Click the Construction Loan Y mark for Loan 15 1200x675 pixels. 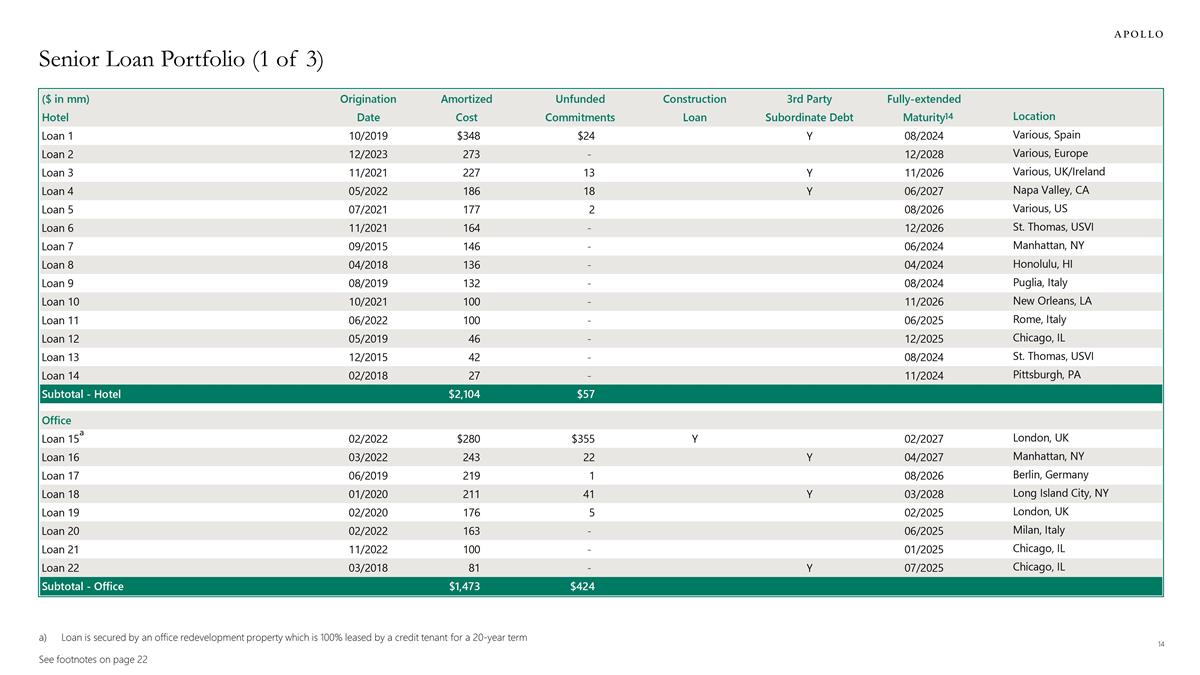coord(694,439)
